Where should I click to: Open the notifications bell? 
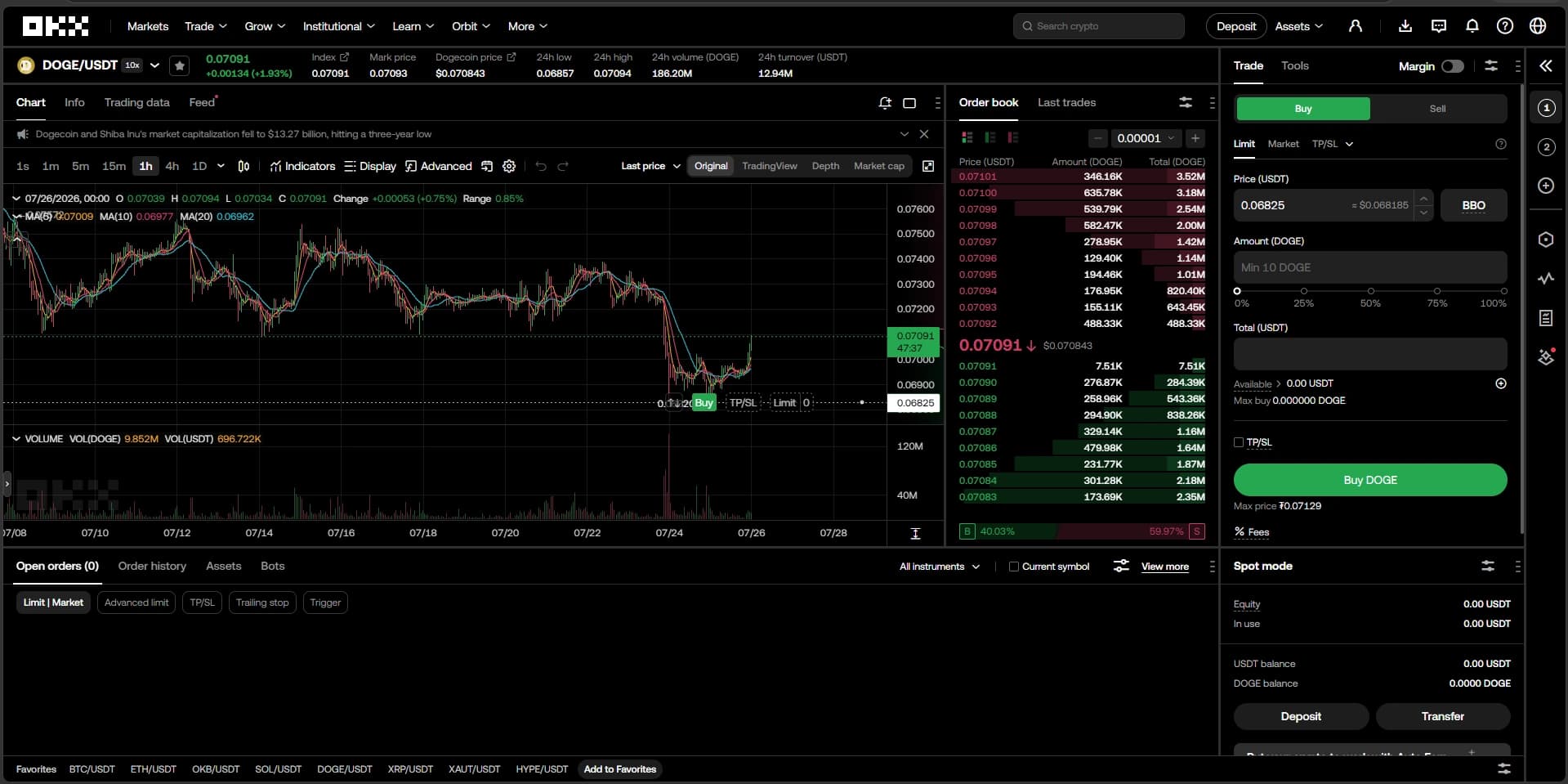pyautogui.click(x=1472, y=26)
